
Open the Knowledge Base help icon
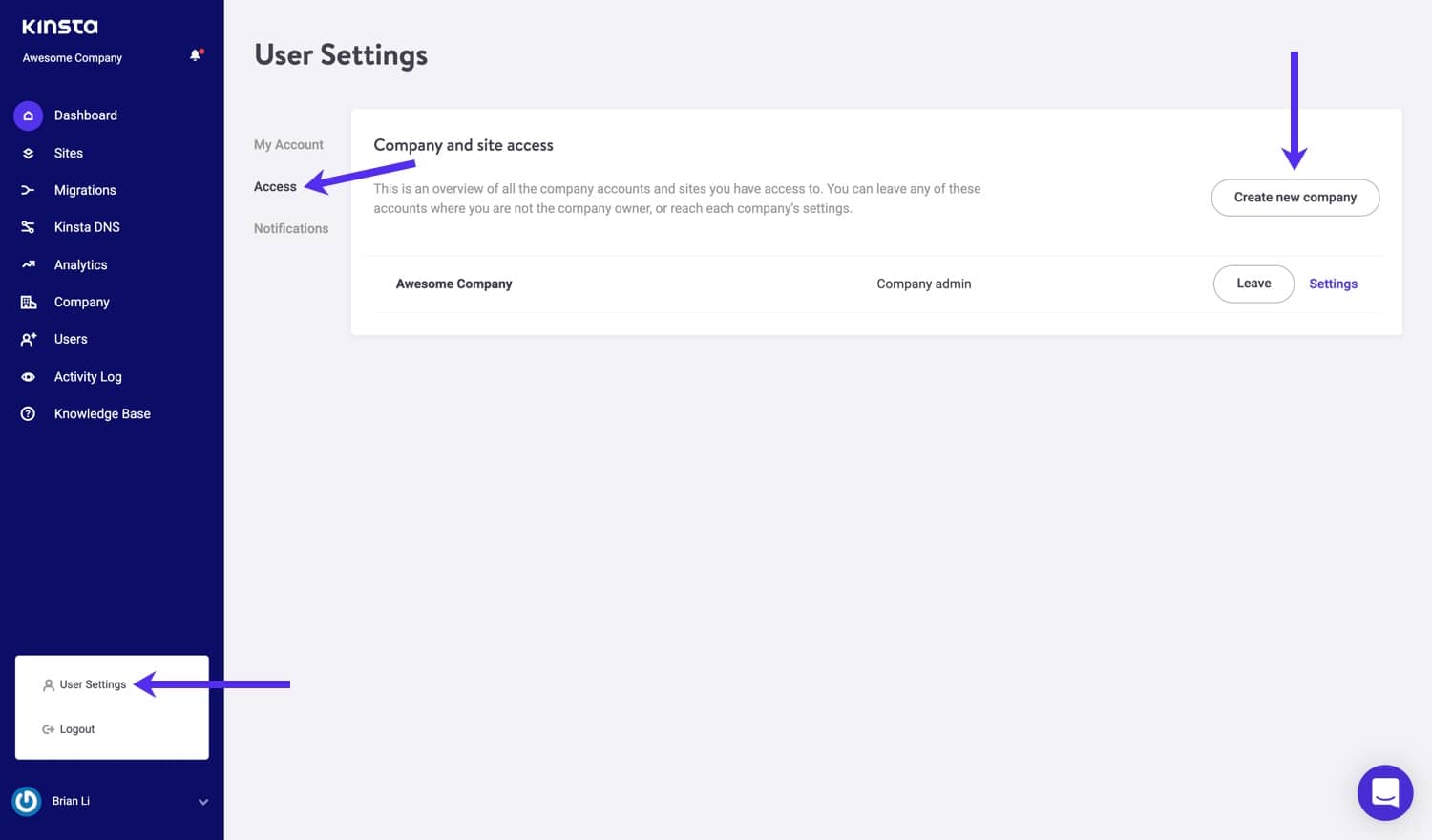(x=28, y=413)
